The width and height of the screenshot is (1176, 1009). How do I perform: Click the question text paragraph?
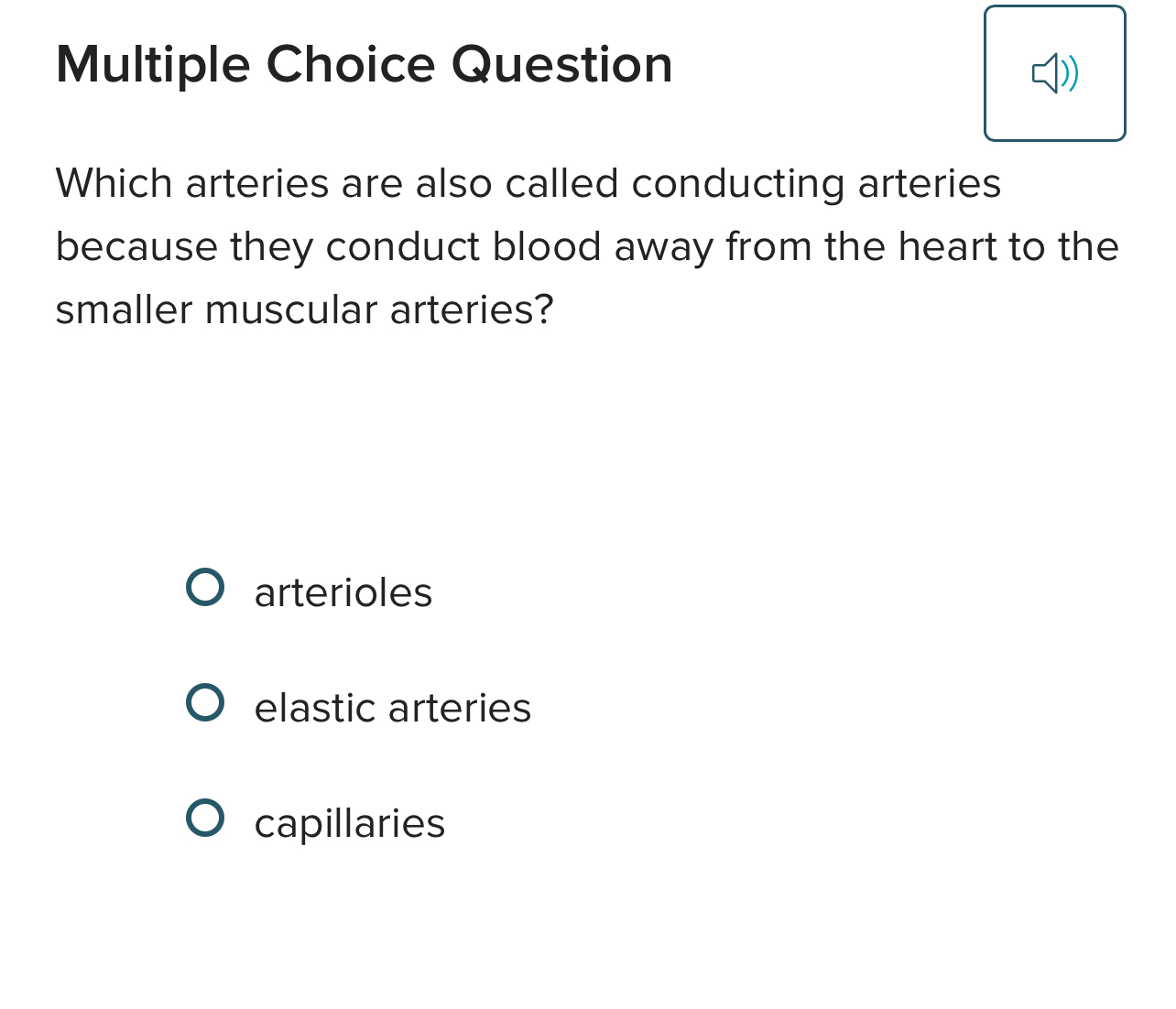click(x=586, y=247)
